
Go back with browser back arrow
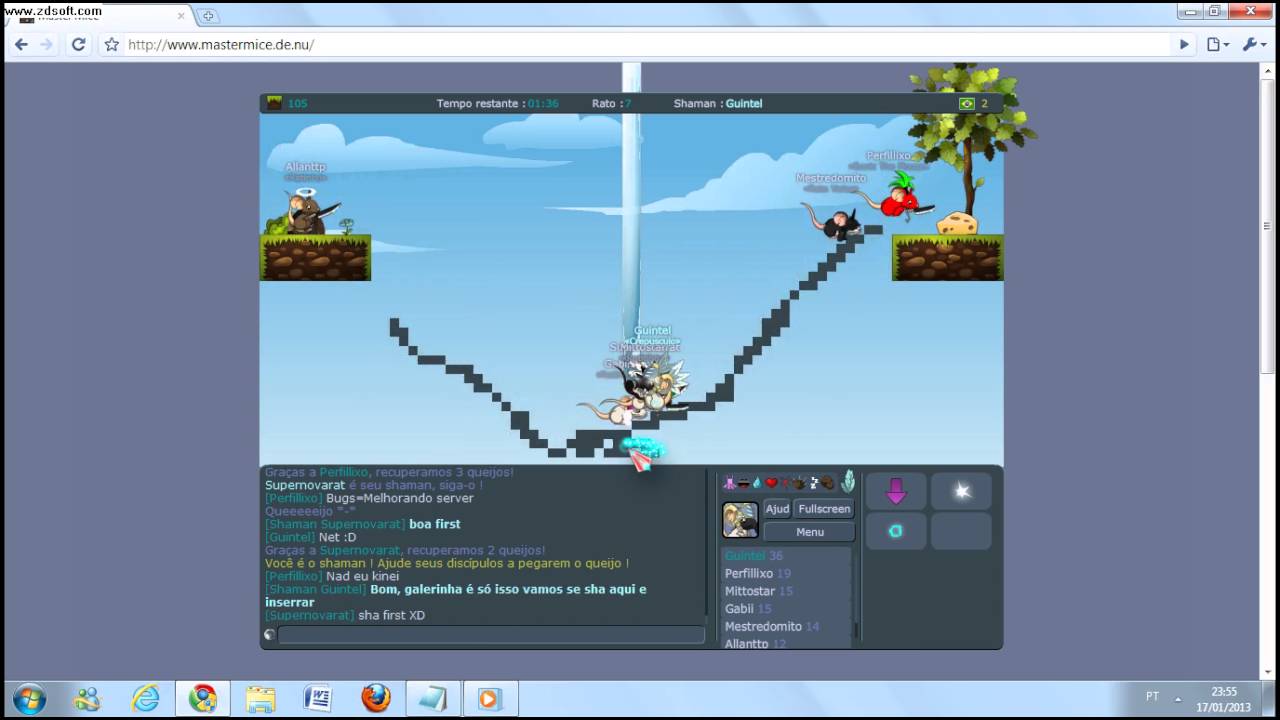click(21, 44)
